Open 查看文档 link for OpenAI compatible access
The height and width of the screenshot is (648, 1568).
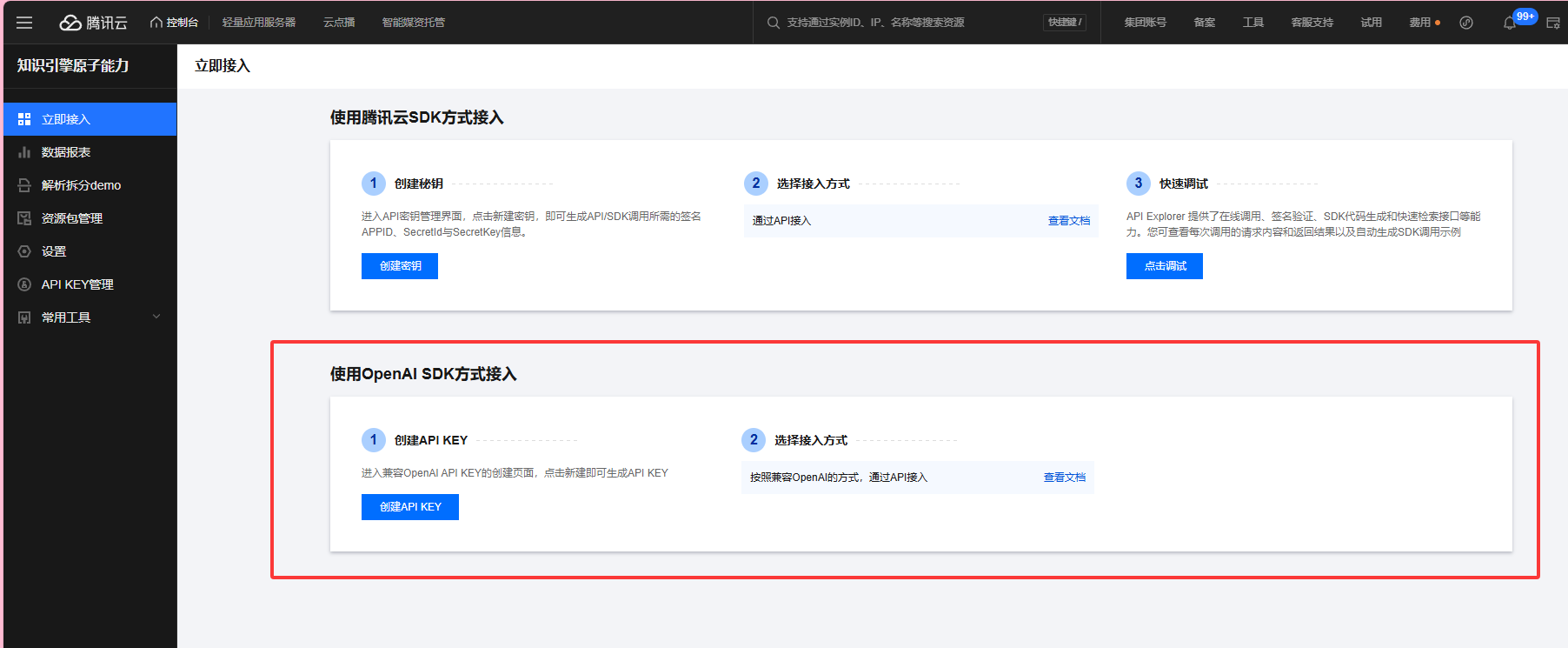1065,478
